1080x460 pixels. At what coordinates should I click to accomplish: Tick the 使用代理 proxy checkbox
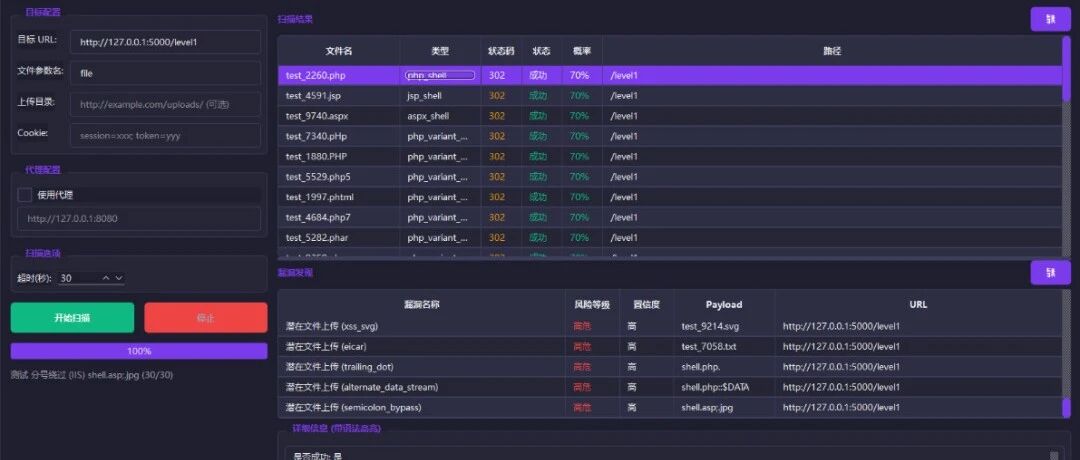click(x=25, y=195)
